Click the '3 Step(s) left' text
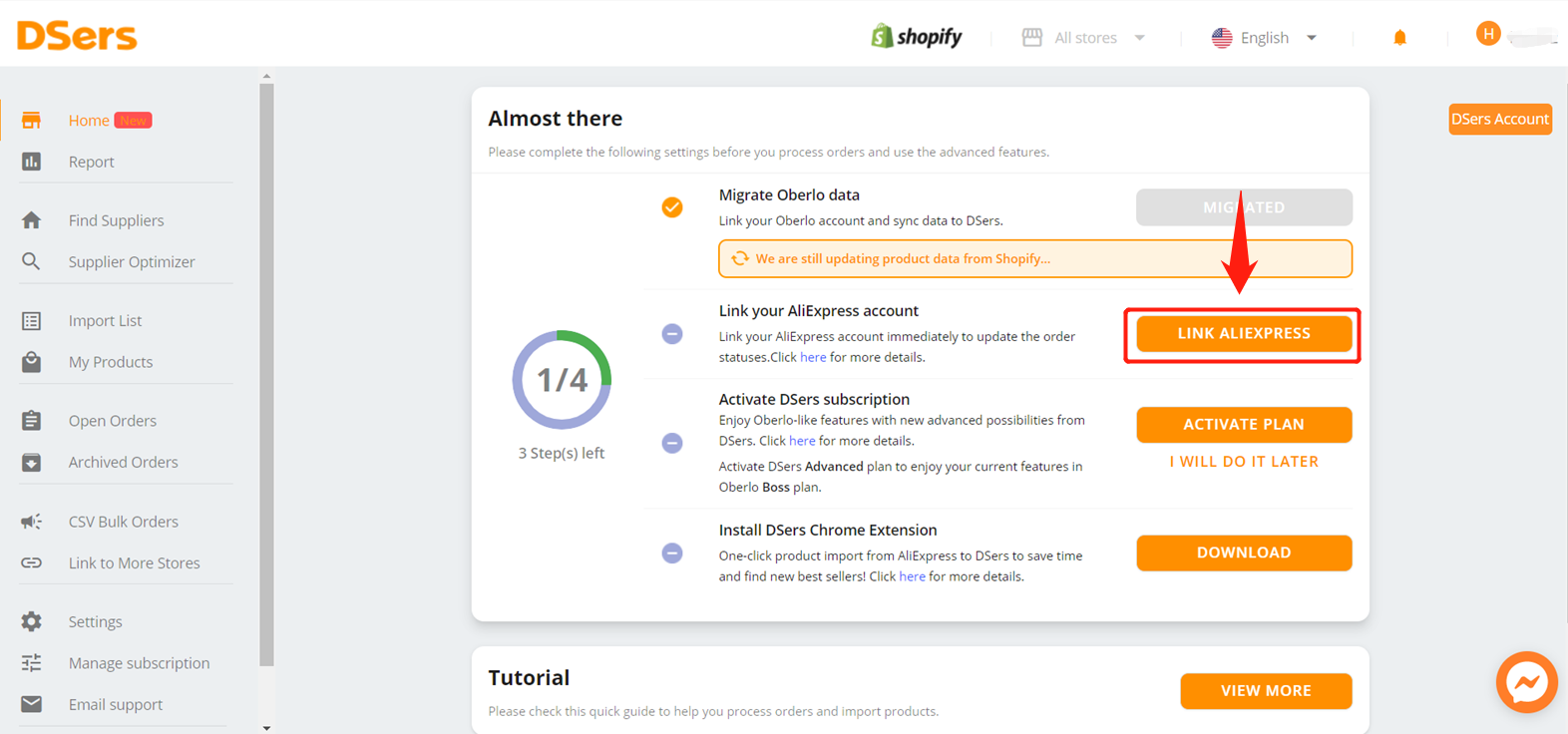1568x734 pixels. (x=562, y=454)
